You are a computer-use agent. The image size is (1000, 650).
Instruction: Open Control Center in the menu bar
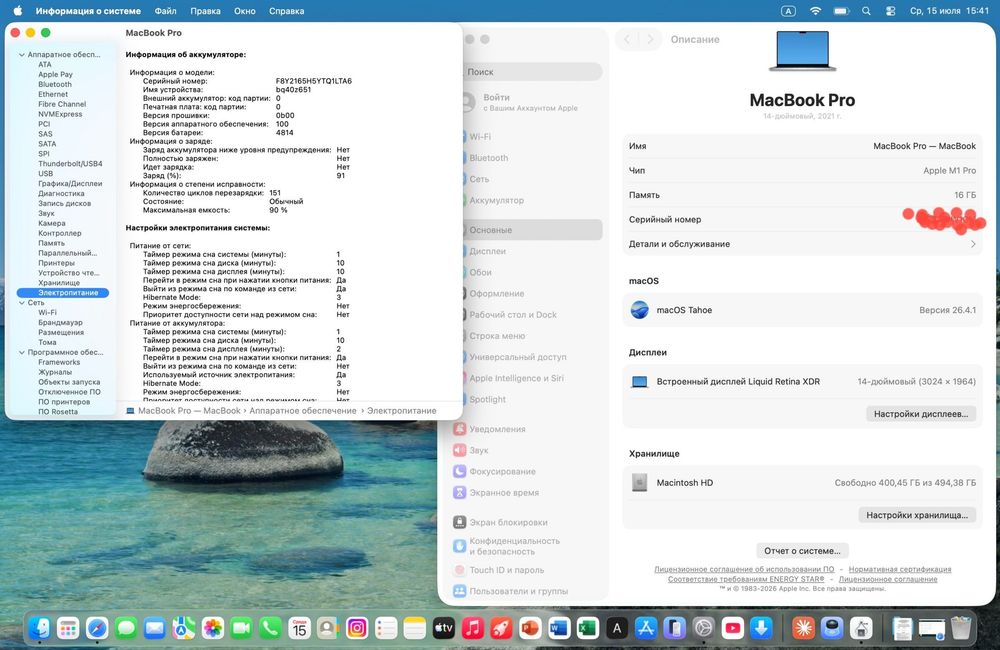(891, 11)
